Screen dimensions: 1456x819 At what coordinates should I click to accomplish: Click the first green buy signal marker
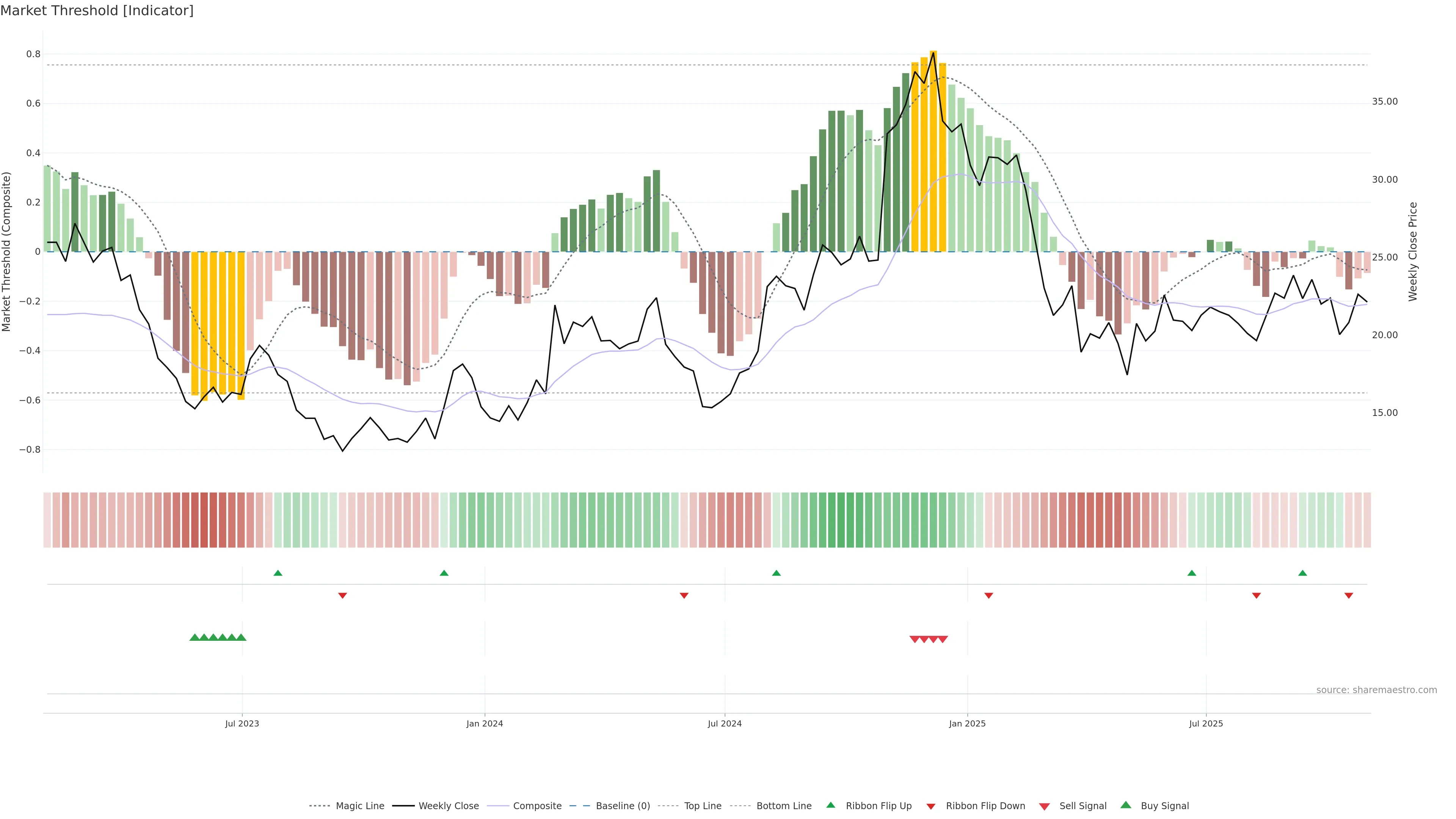coord(195,637)
